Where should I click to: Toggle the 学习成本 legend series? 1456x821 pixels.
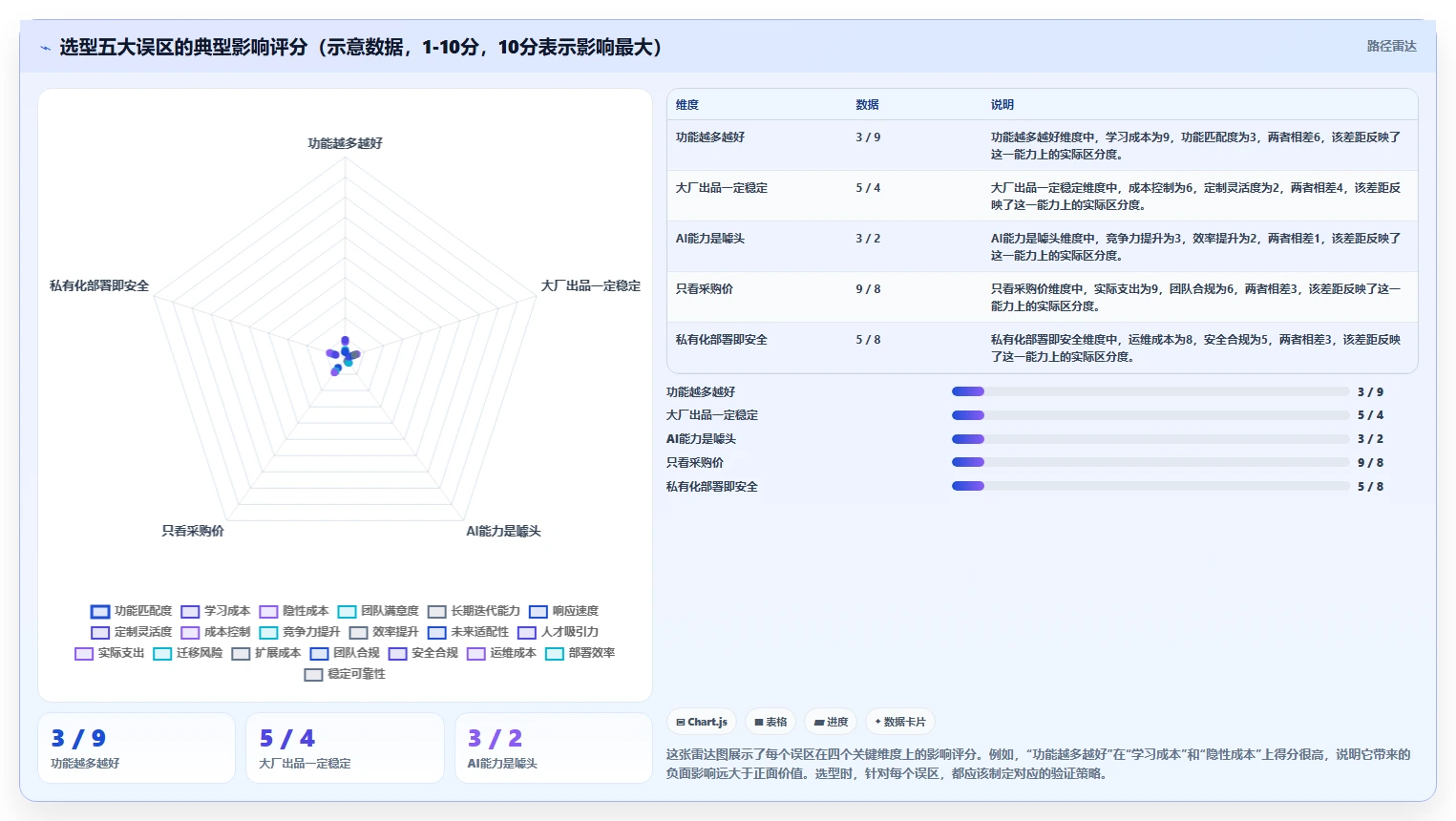[216, 611]
